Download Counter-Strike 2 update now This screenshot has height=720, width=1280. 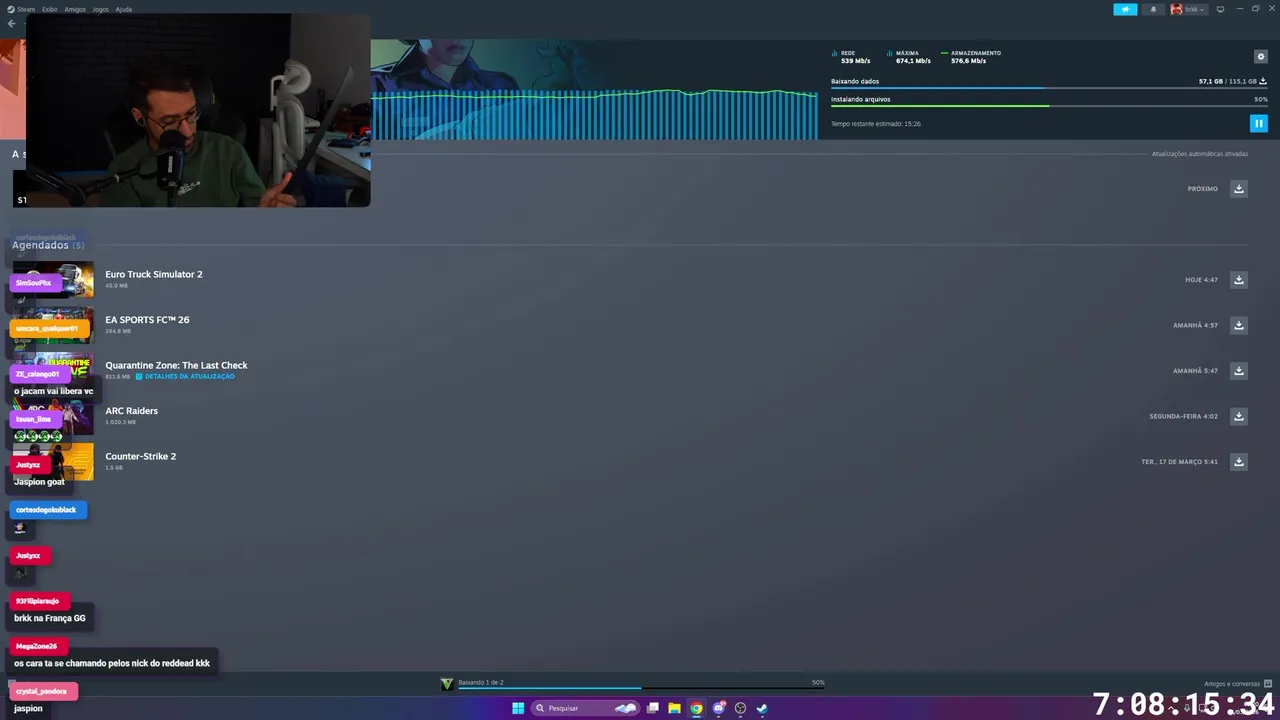coord(1238,462)
